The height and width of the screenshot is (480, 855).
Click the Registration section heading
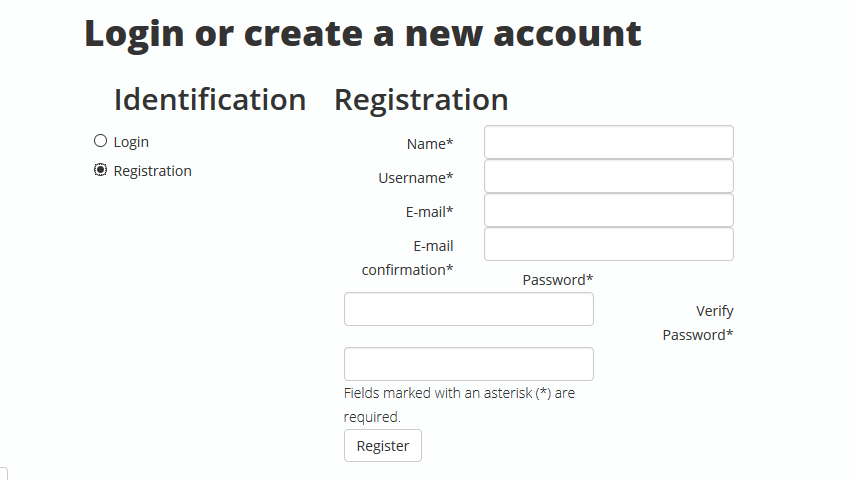[421, 100]
